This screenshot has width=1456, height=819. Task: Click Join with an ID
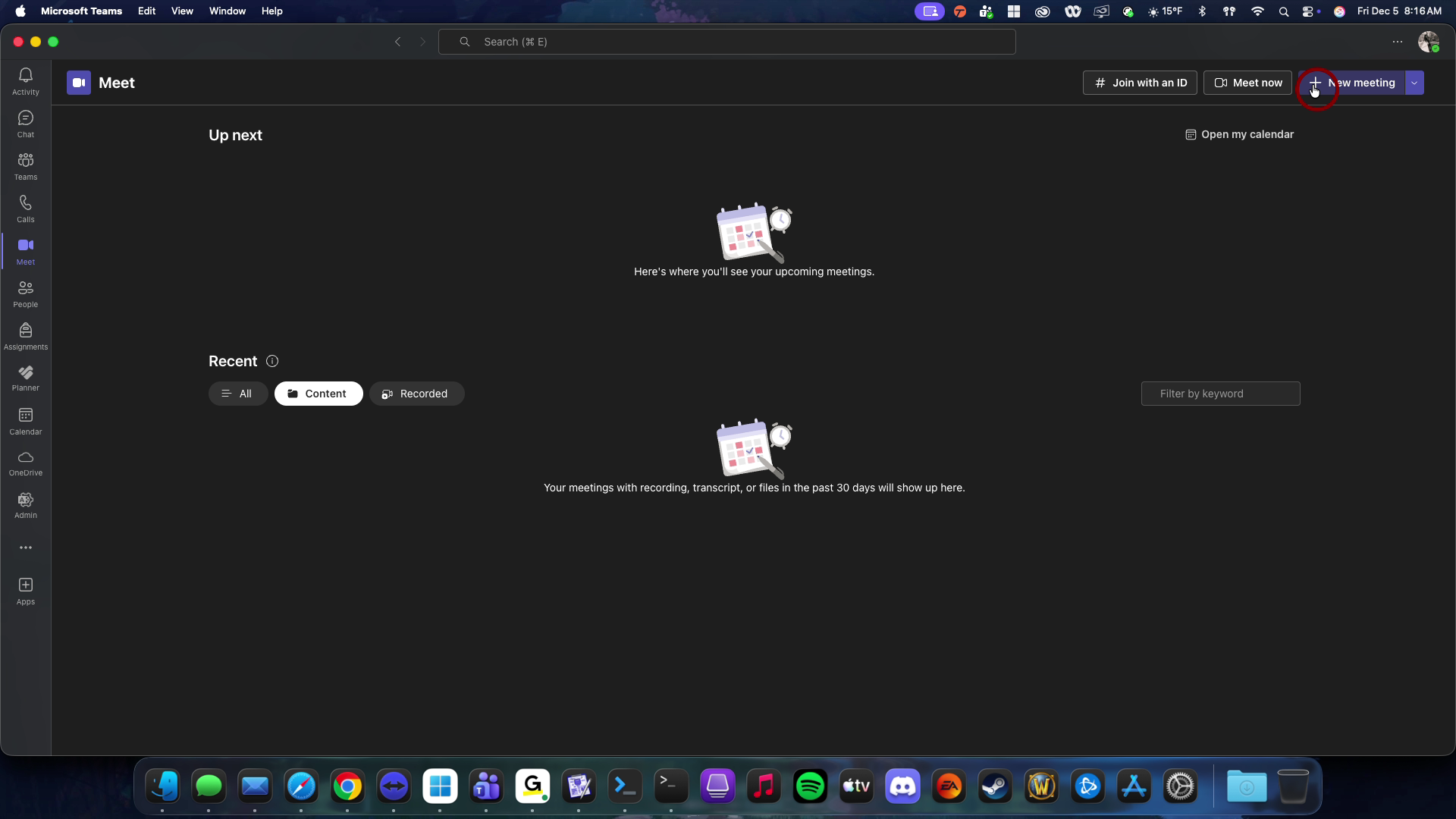coord(1140,83)
